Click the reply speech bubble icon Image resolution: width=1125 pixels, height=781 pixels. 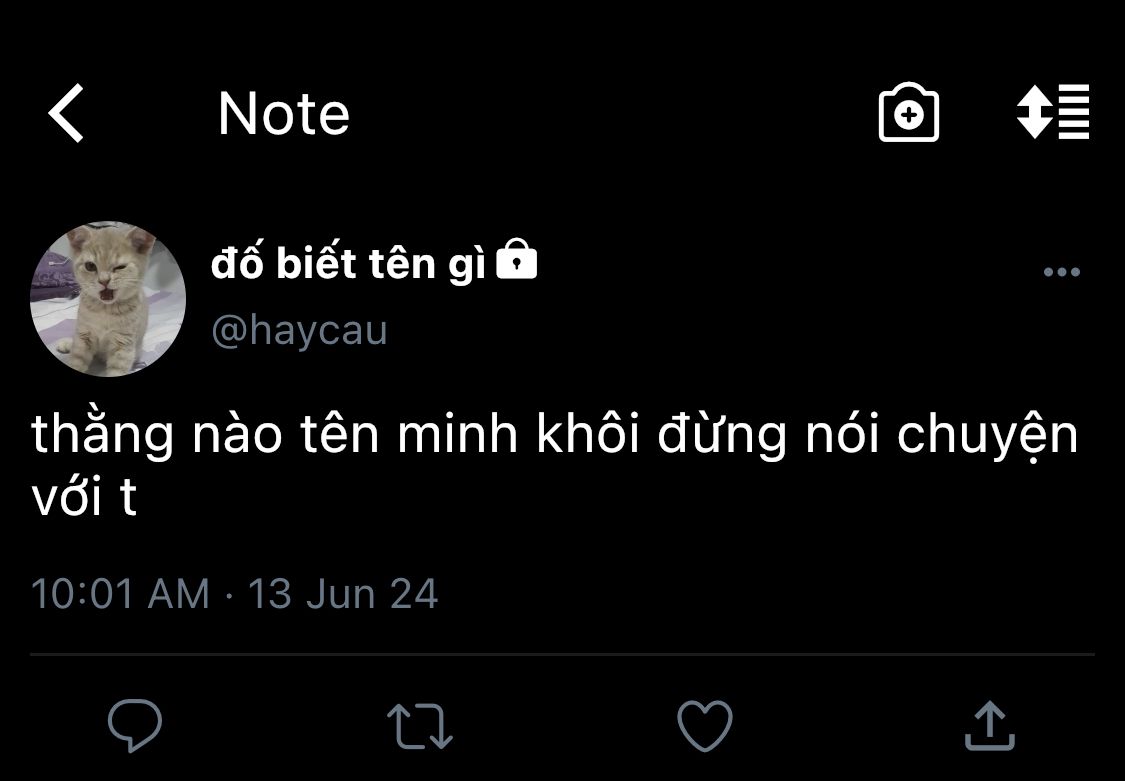tap(135, 725)
